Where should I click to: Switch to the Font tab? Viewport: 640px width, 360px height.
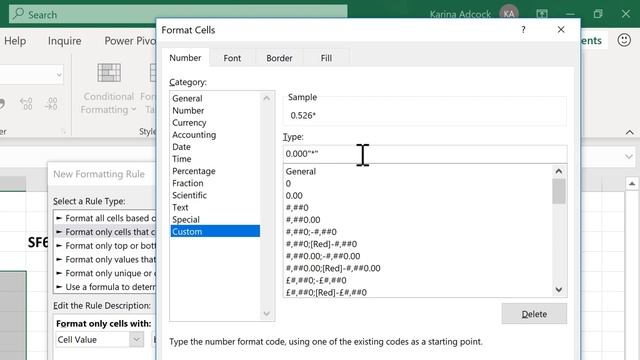[x=232, y=58]
